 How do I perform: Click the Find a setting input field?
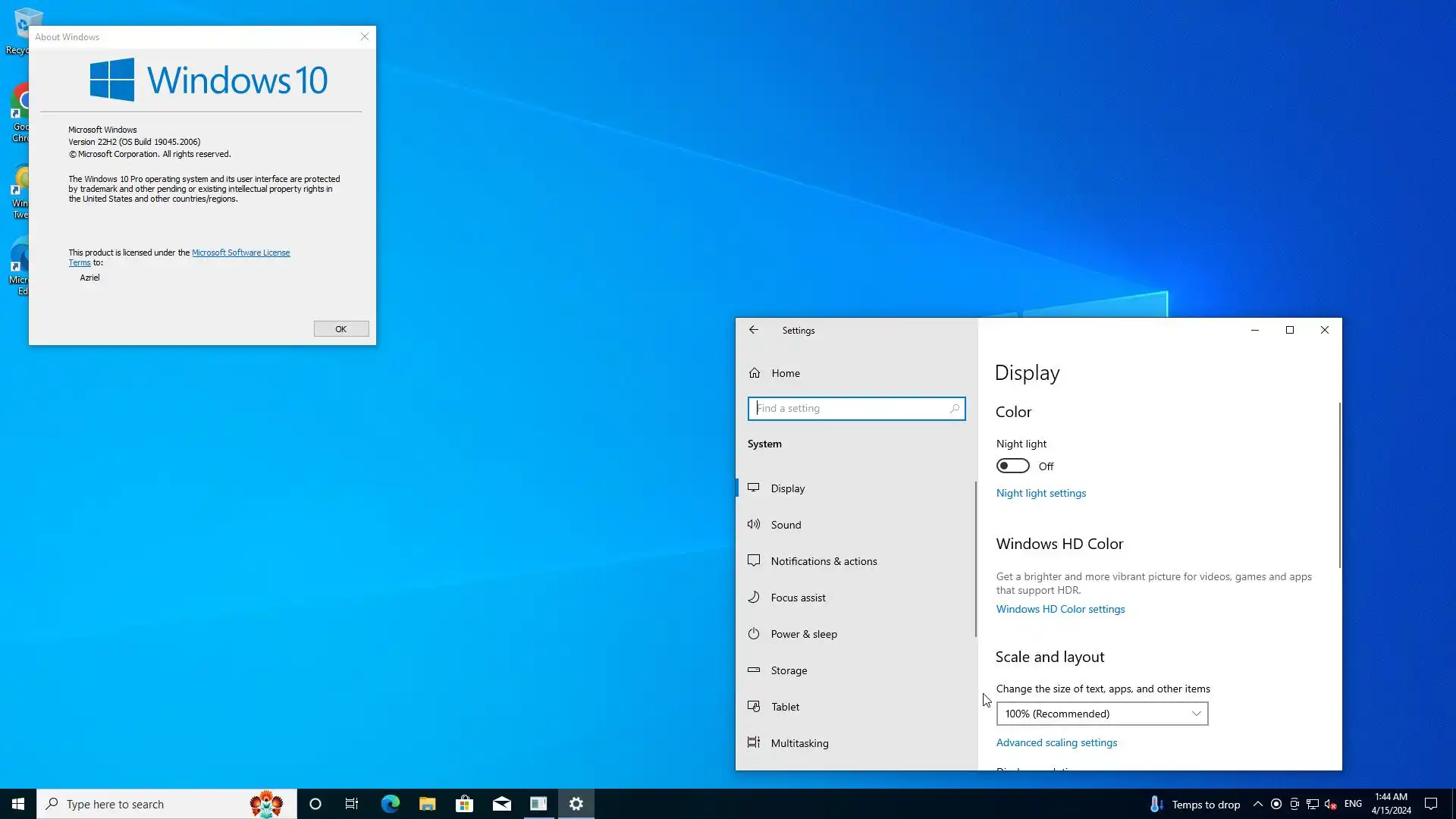click(849, 409)
